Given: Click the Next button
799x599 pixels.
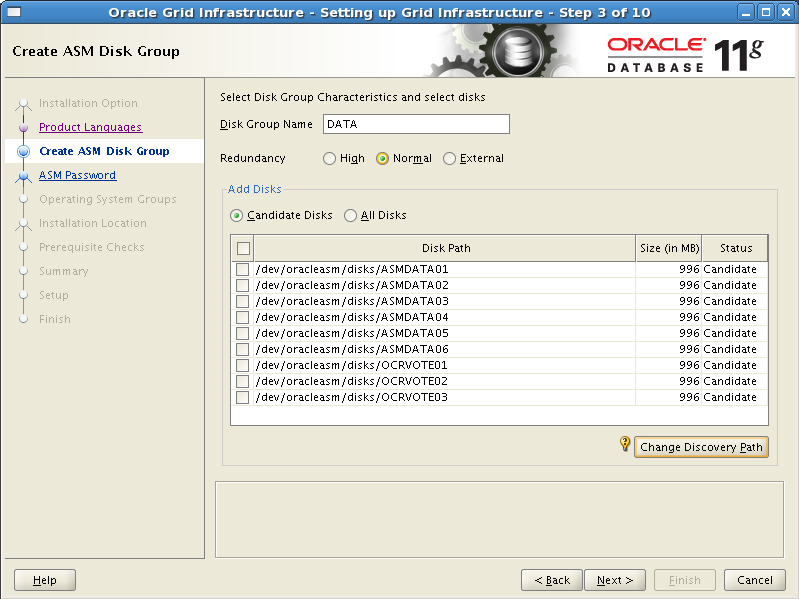Looking at the screenshot, I should click(615, 580).
